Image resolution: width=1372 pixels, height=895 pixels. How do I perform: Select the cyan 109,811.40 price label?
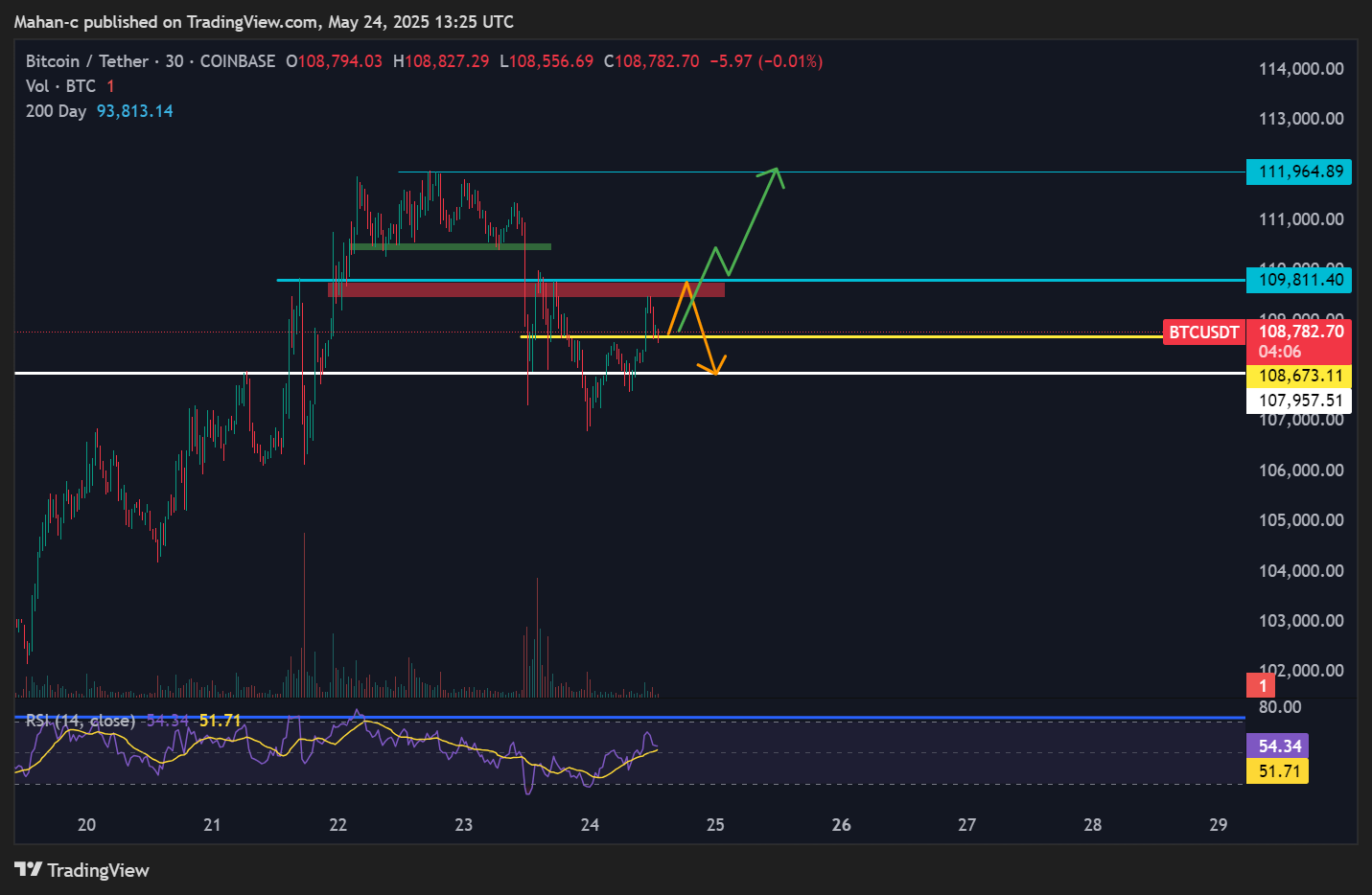pyautogui.click(x=1299, y=280)
